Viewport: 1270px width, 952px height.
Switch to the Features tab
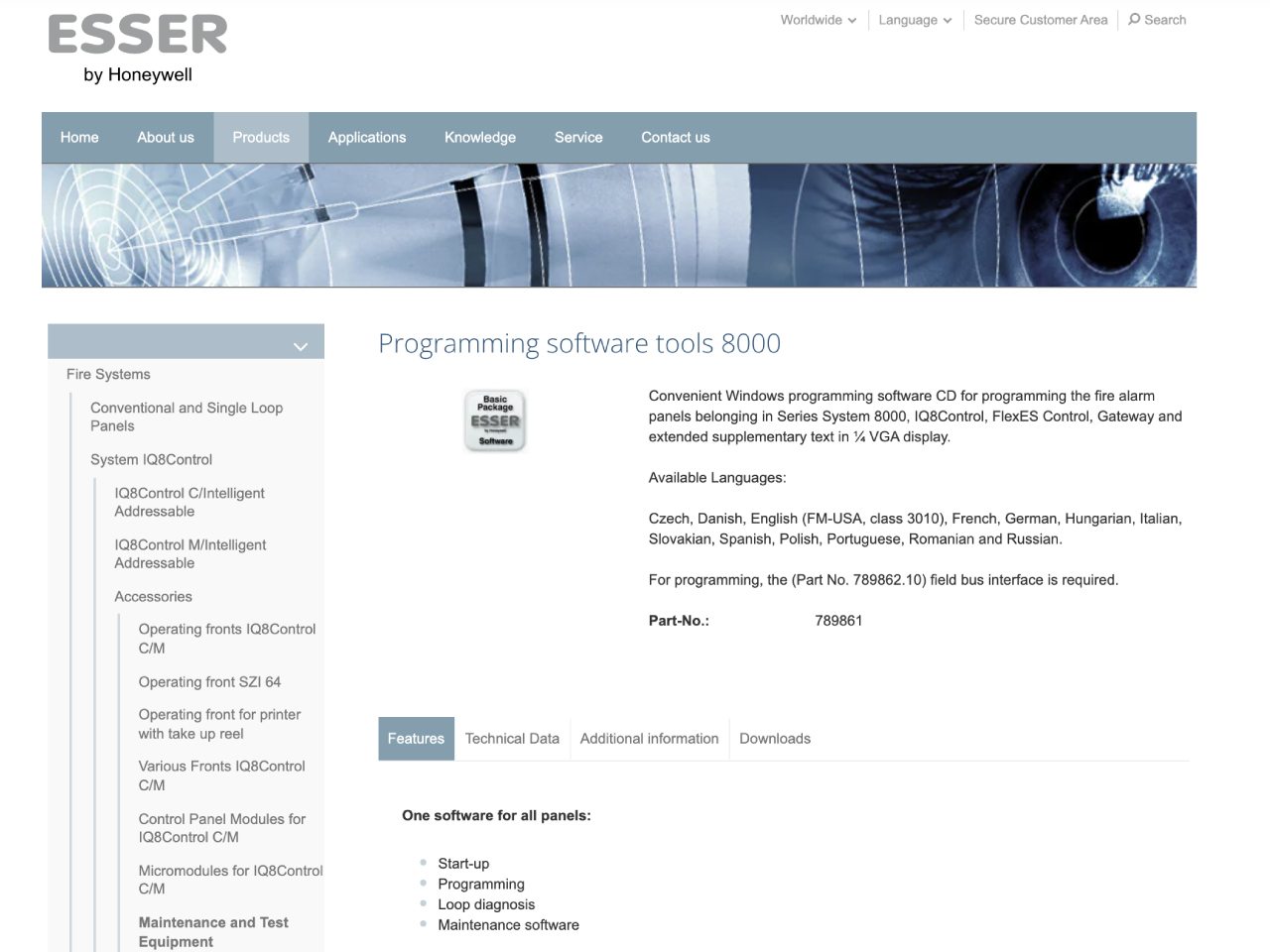click(x=416, y=739)
